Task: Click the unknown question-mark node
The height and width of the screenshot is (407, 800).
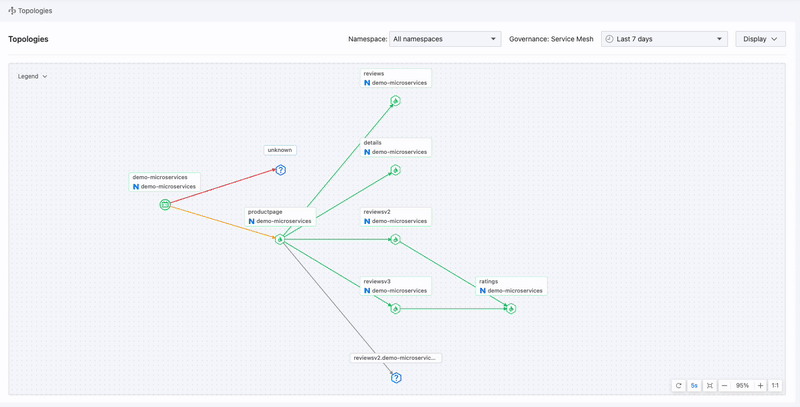Action: point(280,170)
